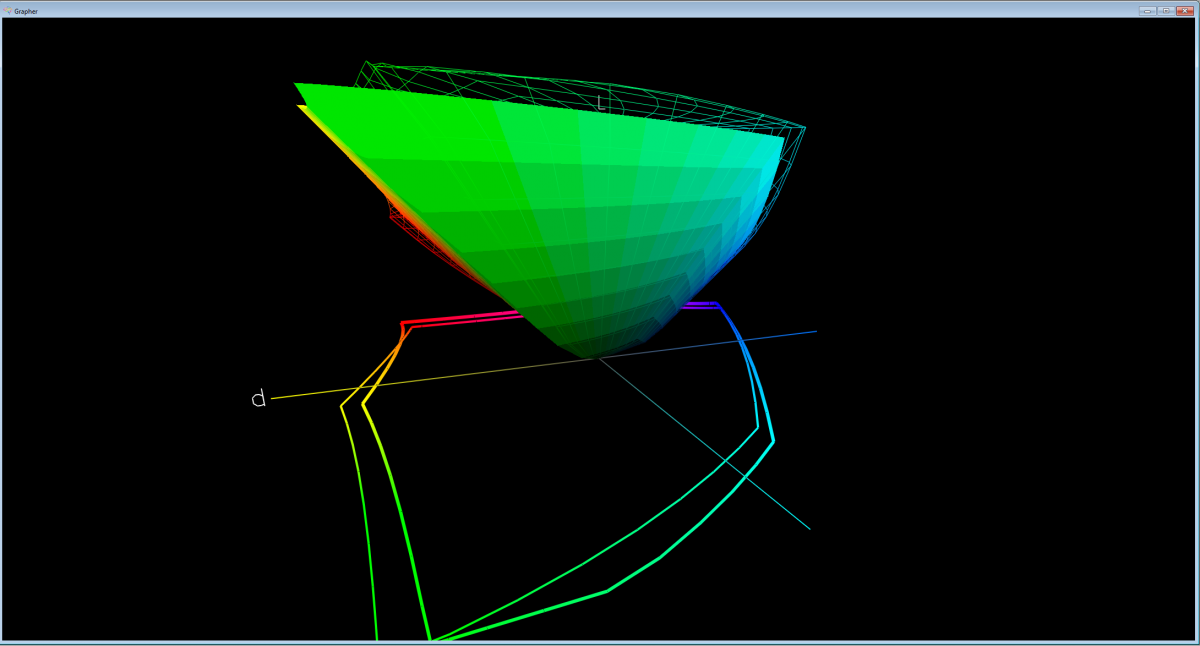Click the 'L' axis label above the surface
Image resolution: width=1200 pixels, height=646 pixels.
click(x=600, y=102)
